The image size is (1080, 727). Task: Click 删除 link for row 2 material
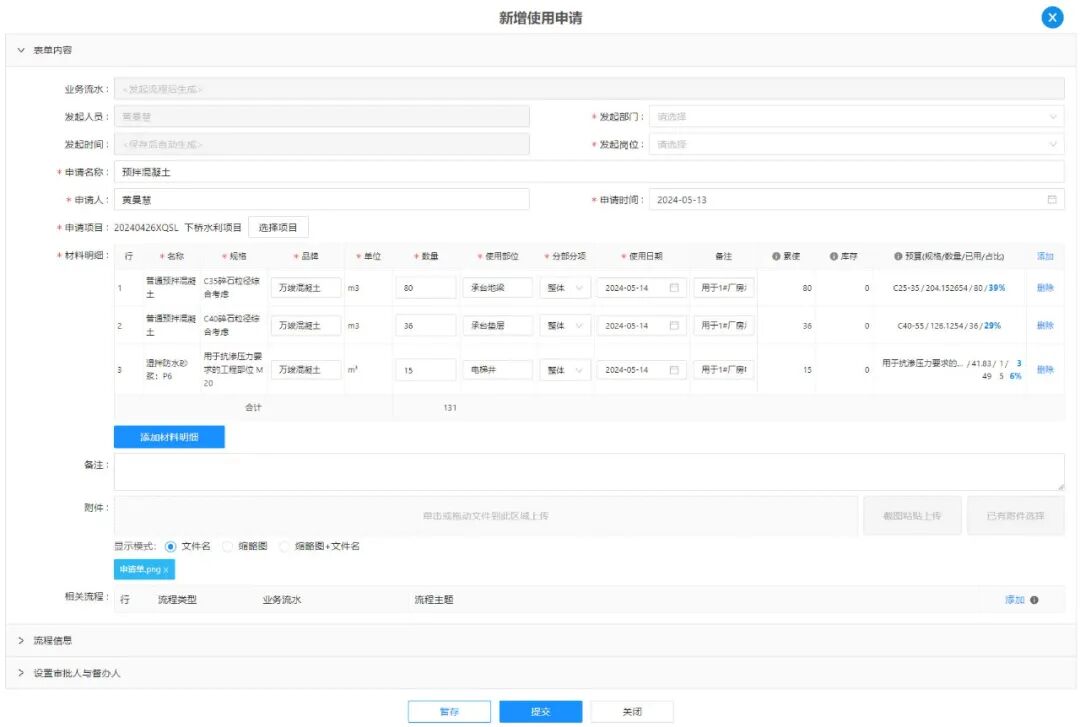pyautogui.click(x=1045, y=326)
